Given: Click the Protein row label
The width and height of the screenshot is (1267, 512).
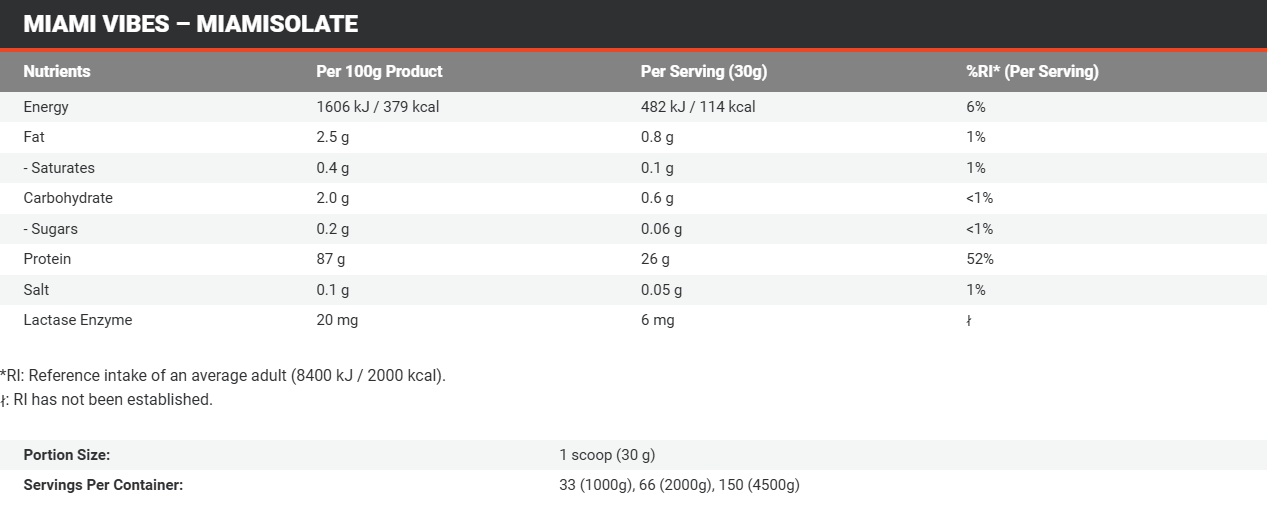Looking at the screenshot, I should click(x=47, y=259).
